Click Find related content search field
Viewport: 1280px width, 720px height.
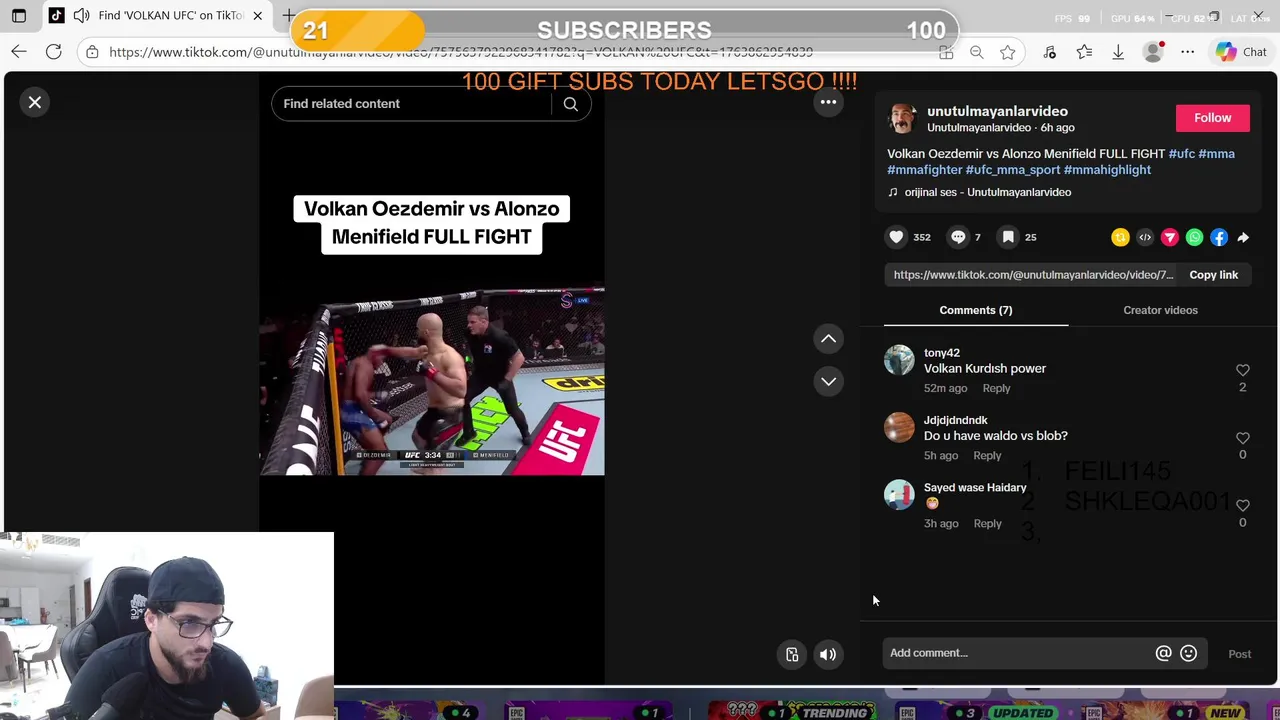pyautogui.click(x=412, y=104)
